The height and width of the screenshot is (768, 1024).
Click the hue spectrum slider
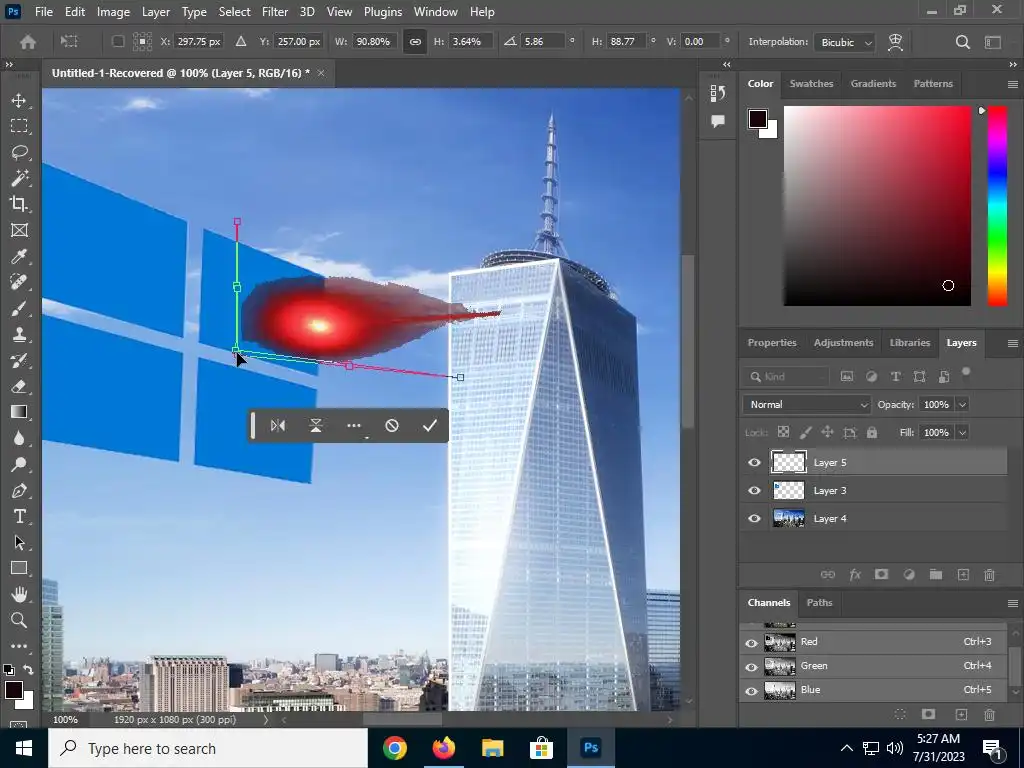(997, 206)
